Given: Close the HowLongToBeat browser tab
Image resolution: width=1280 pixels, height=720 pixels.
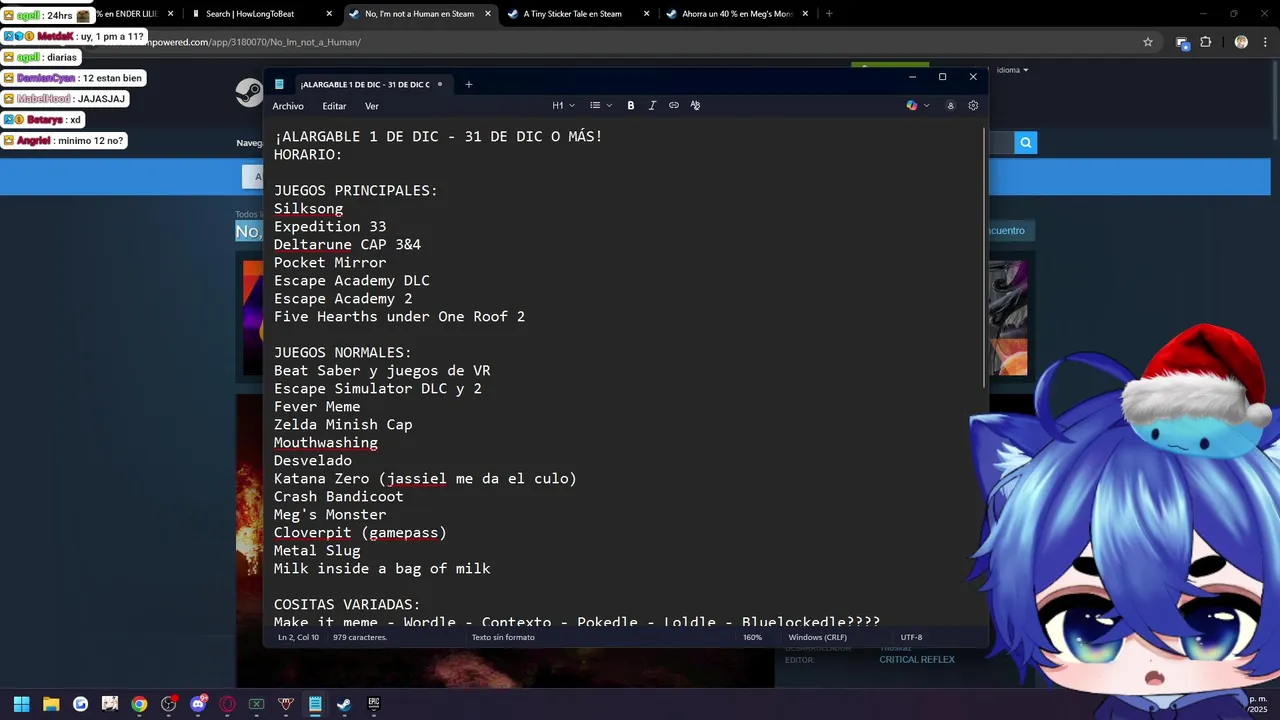Looking at the screenshot, I should (x=329, y=14).
